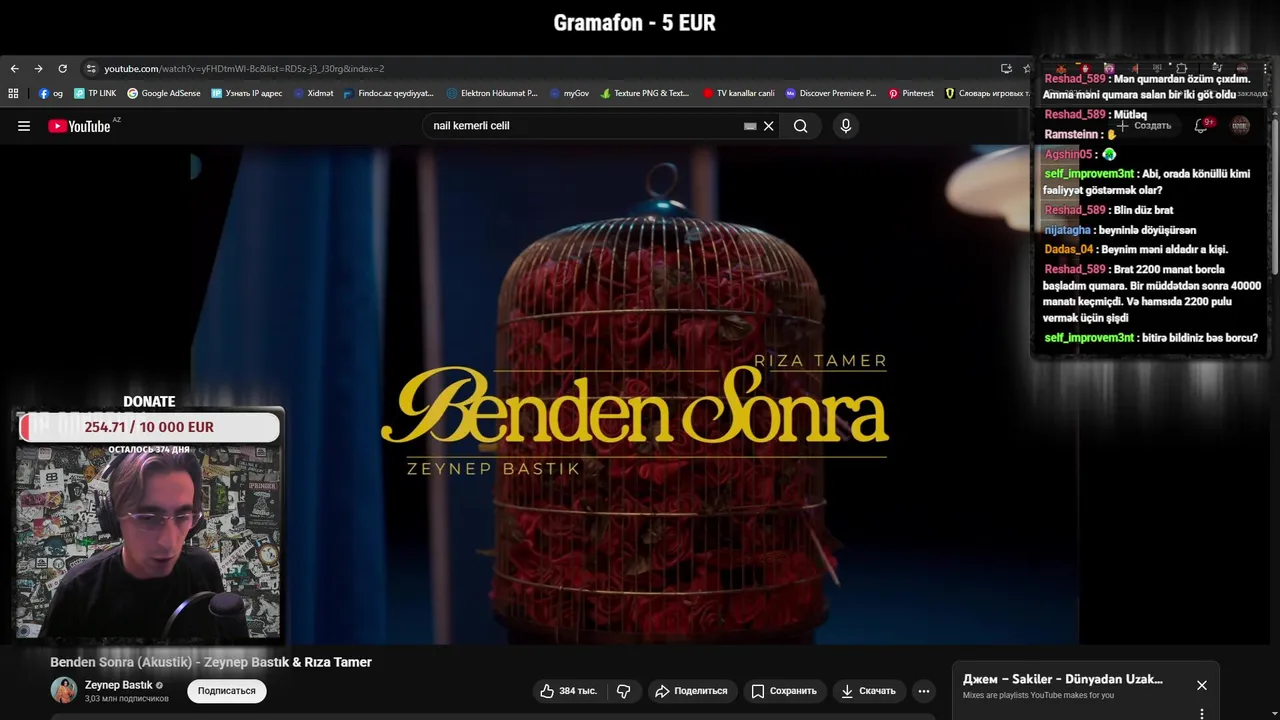Go to YouTube home via logo
The height and width of the screenshot is (720, 1280).
pyautogui.click(x=80, y=126)
